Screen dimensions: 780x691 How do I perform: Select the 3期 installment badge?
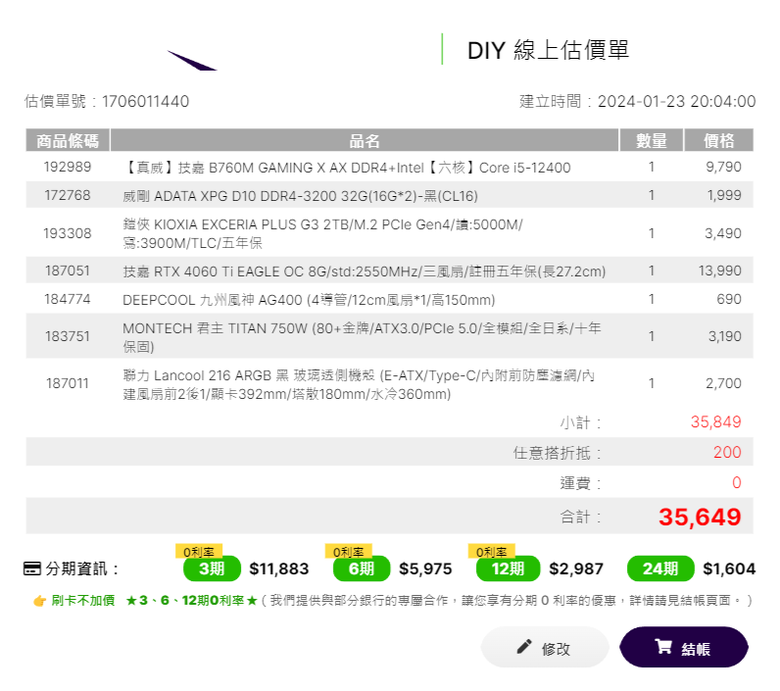coord(212,569)
